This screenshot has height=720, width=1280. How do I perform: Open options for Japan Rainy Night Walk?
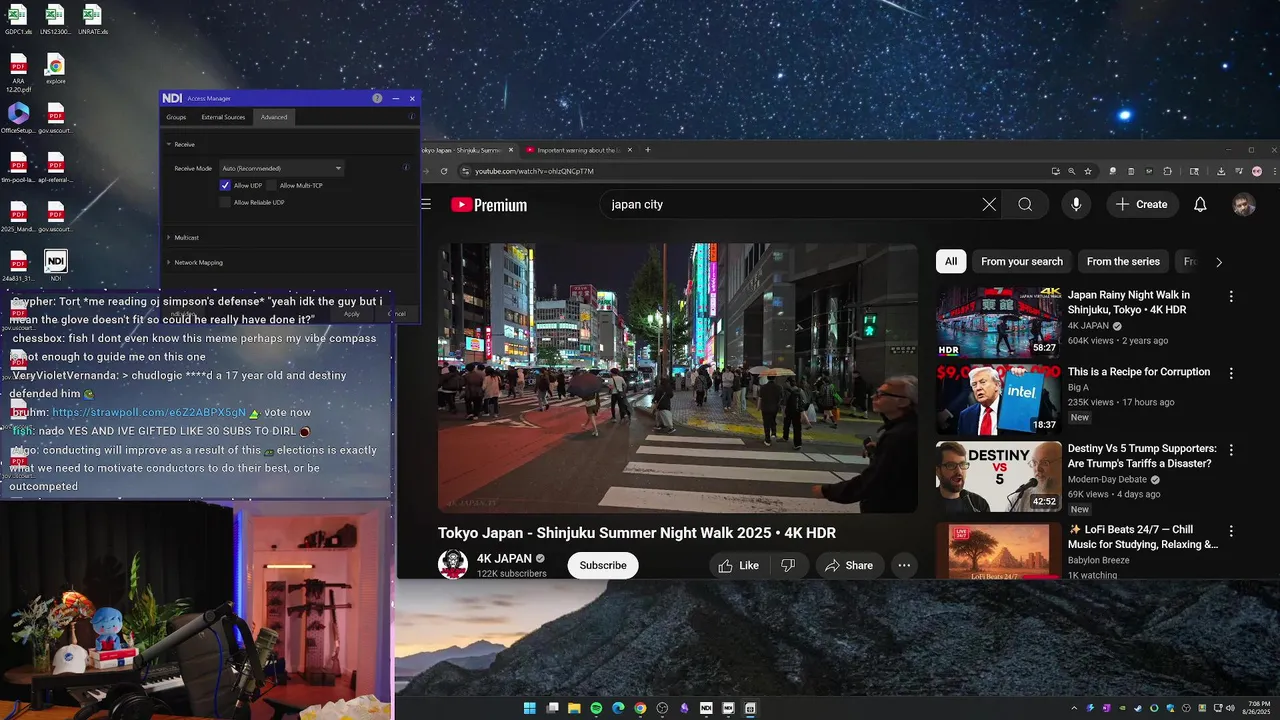1231,297
